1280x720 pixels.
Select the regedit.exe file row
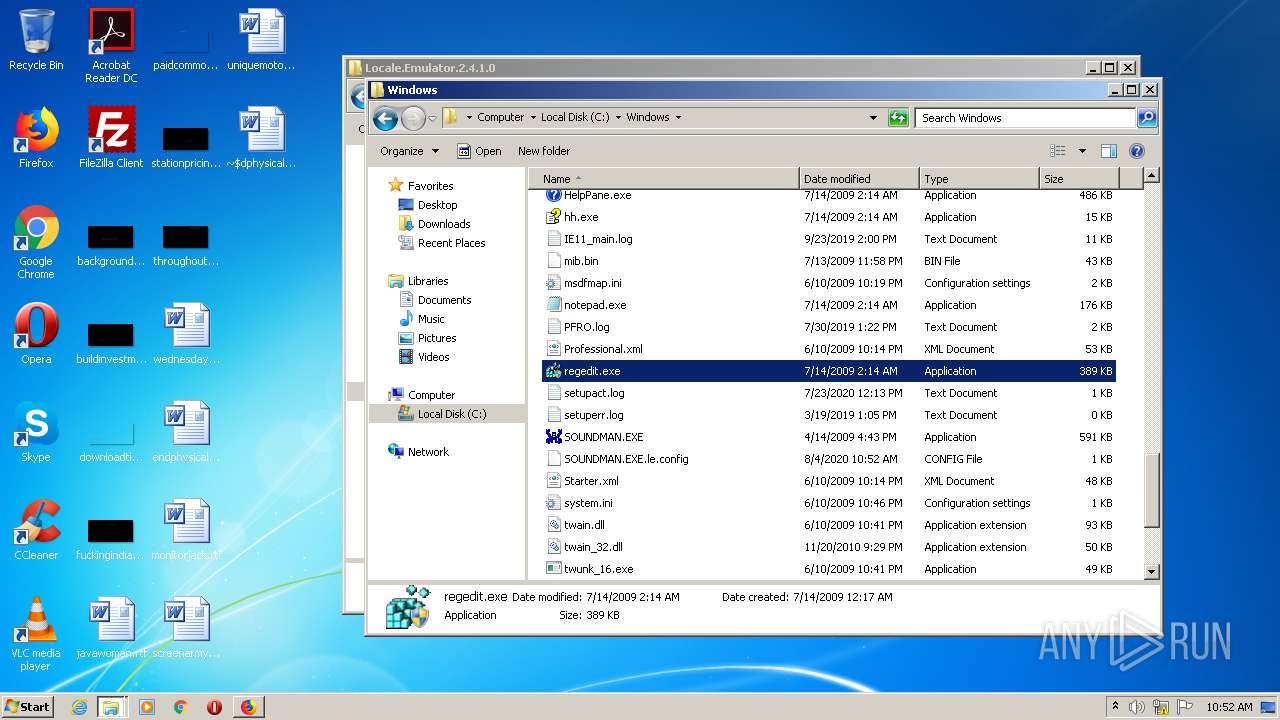(829, 371)
